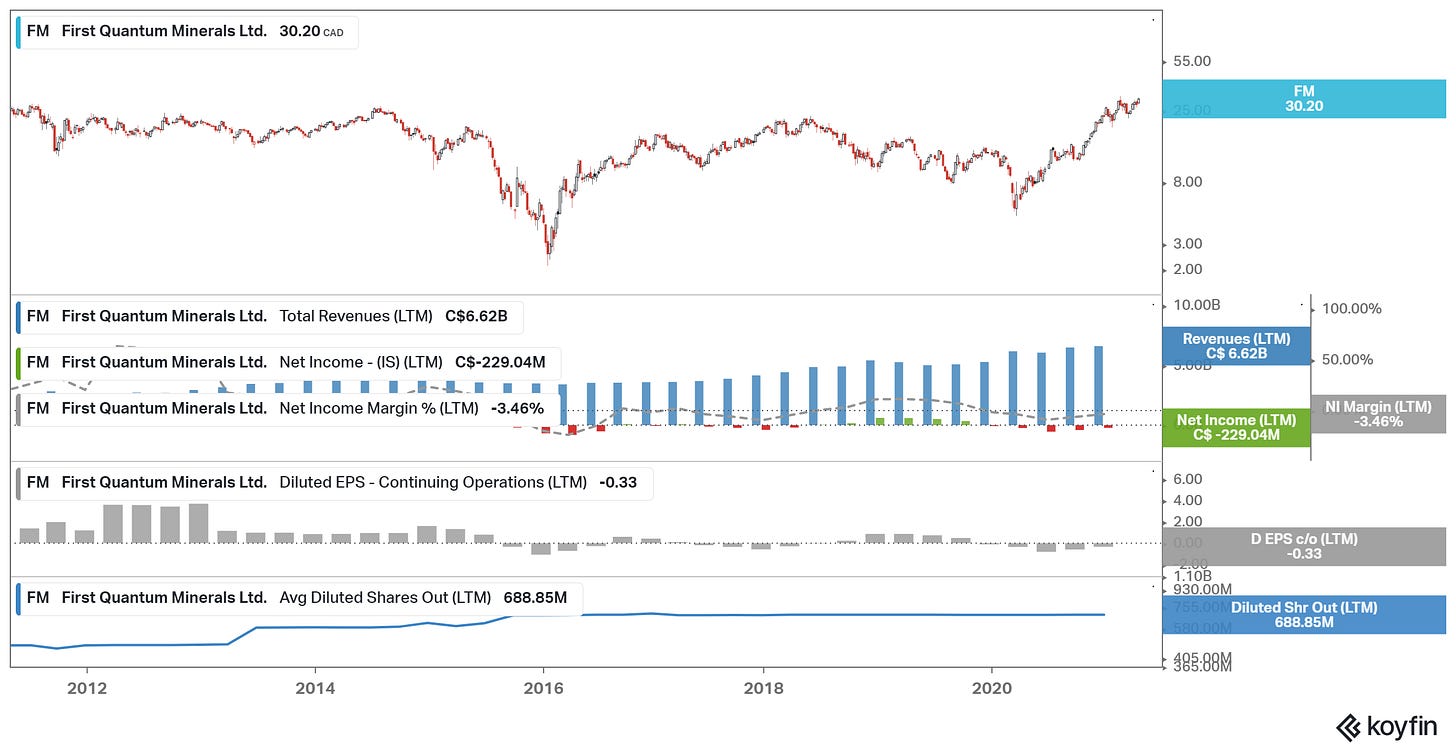Viewport: 1456px width, 752px height.
Task: Click the 100.00% margin axis value
Action: pyautogui.click(x=1352, y=309)
